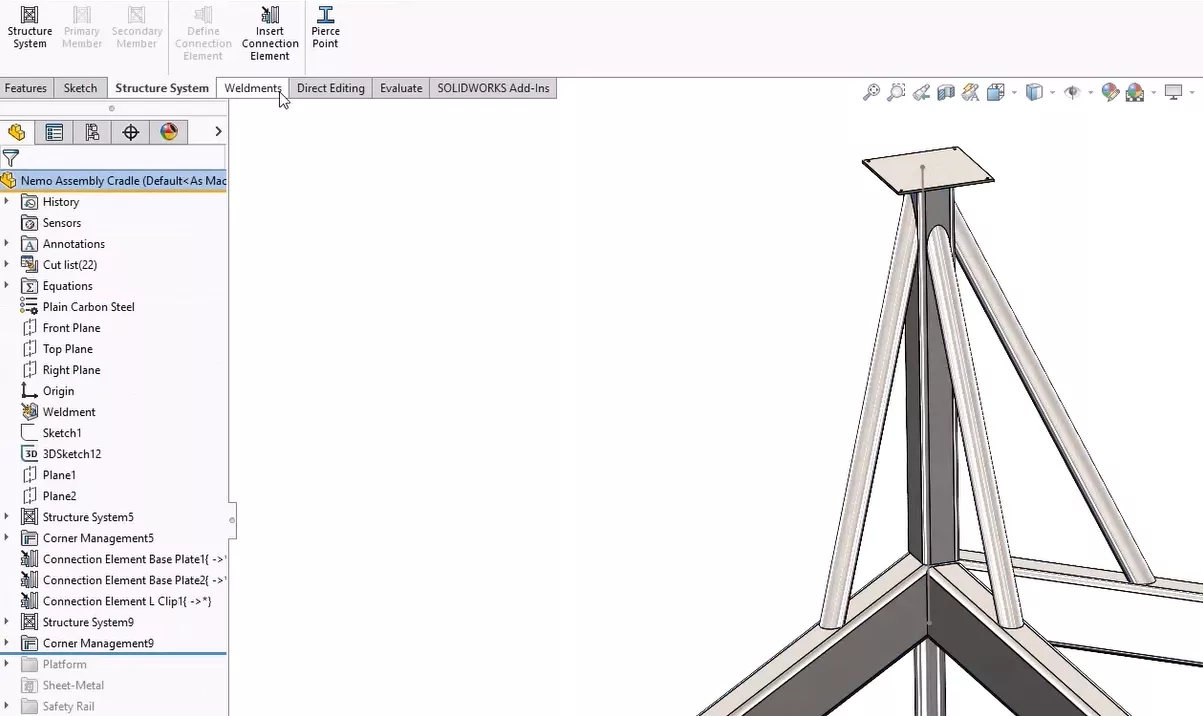1203x716 pixels.
Task: Open the Evaluate ribbon tab
Action: click(x=400, y=88)
